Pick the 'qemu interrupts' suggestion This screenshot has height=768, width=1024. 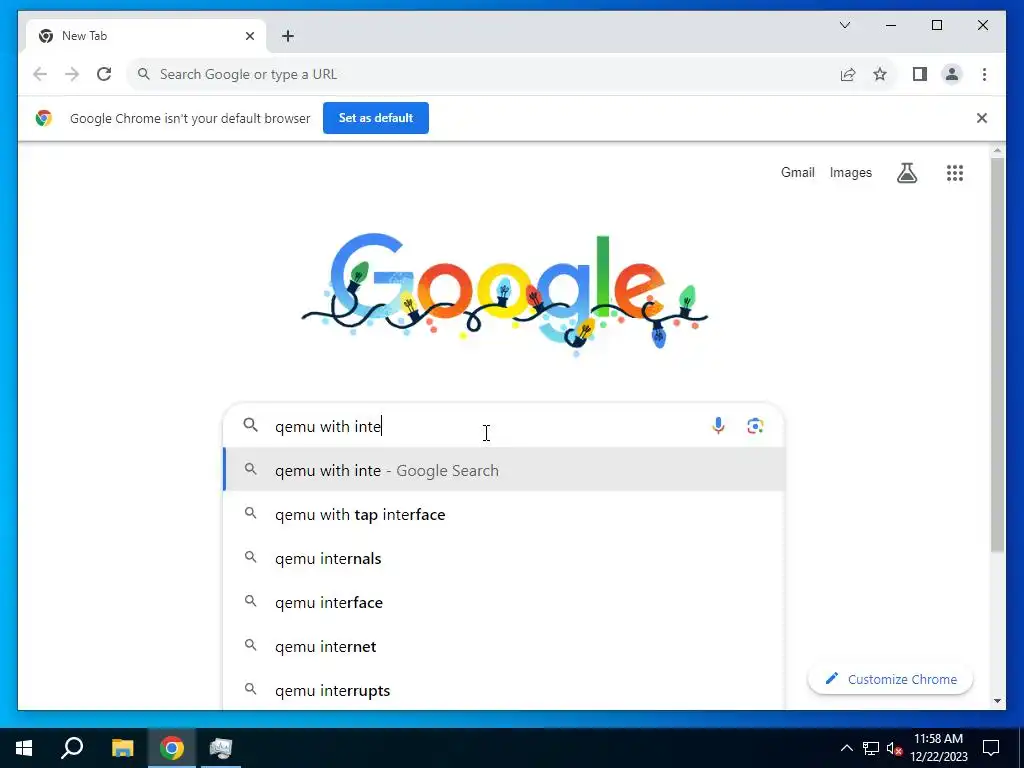504,690
